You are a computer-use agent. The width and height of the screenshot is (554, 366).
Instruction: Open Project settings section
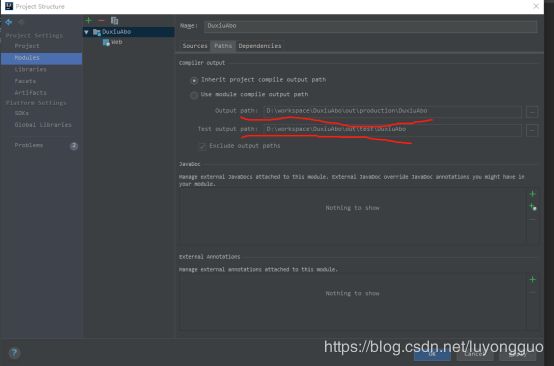coord(27,46)
